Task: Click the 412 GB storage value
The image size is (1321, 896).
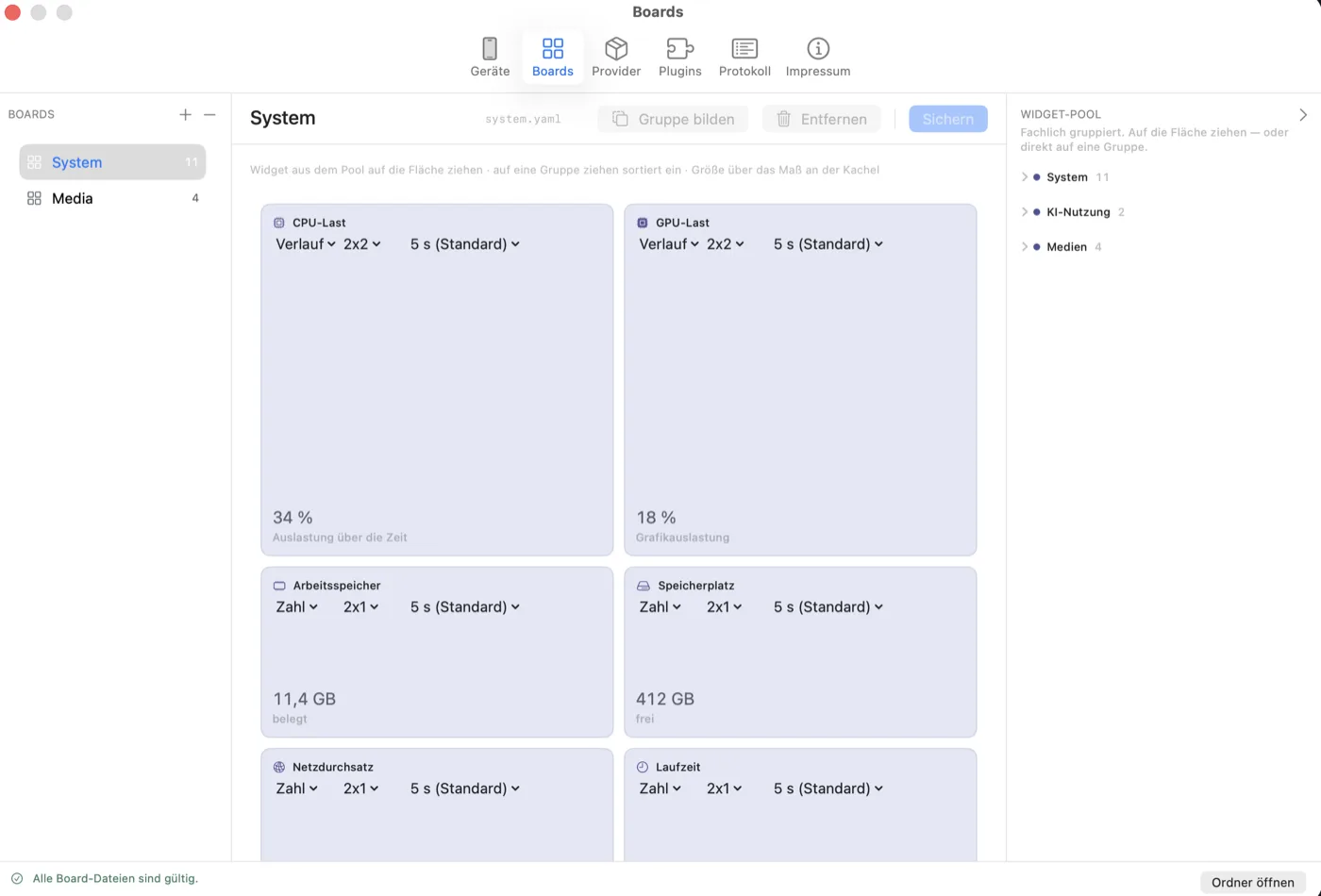Action: click(x=665, y=700)
